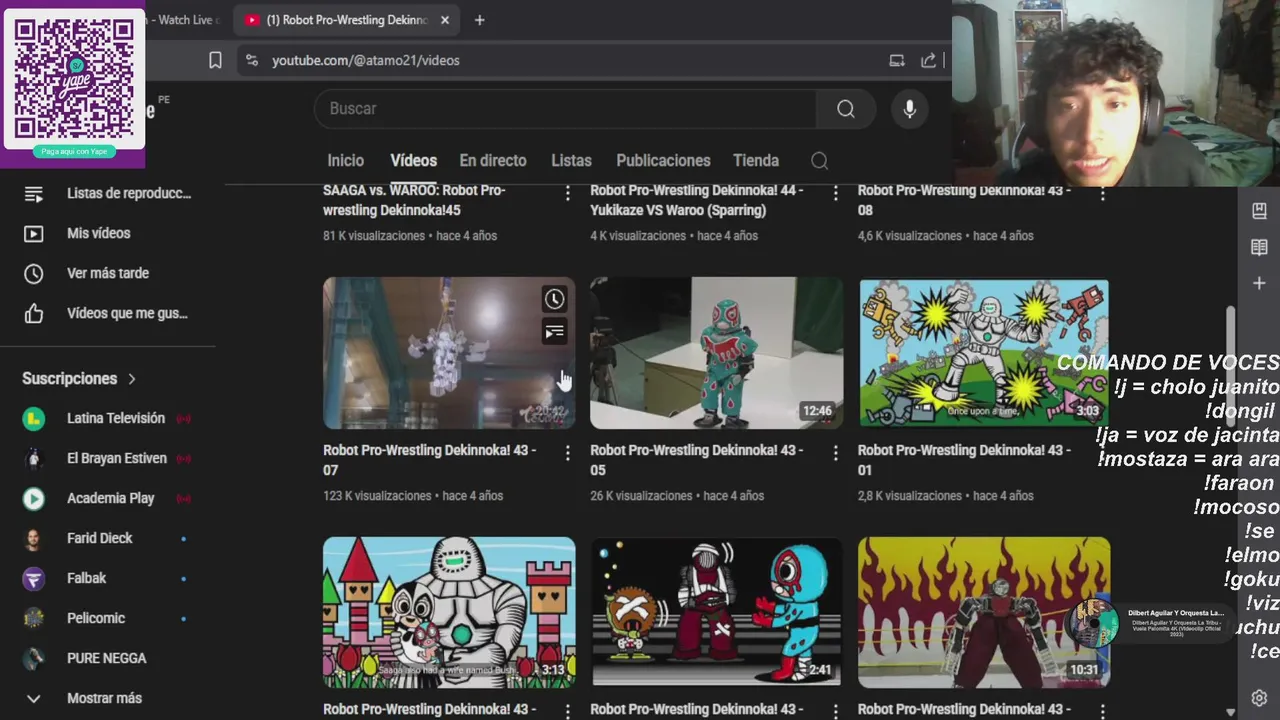Screen dimensions: 1280x720
Task: Open site info icon beside URL
Action: (x=251, y=60)
